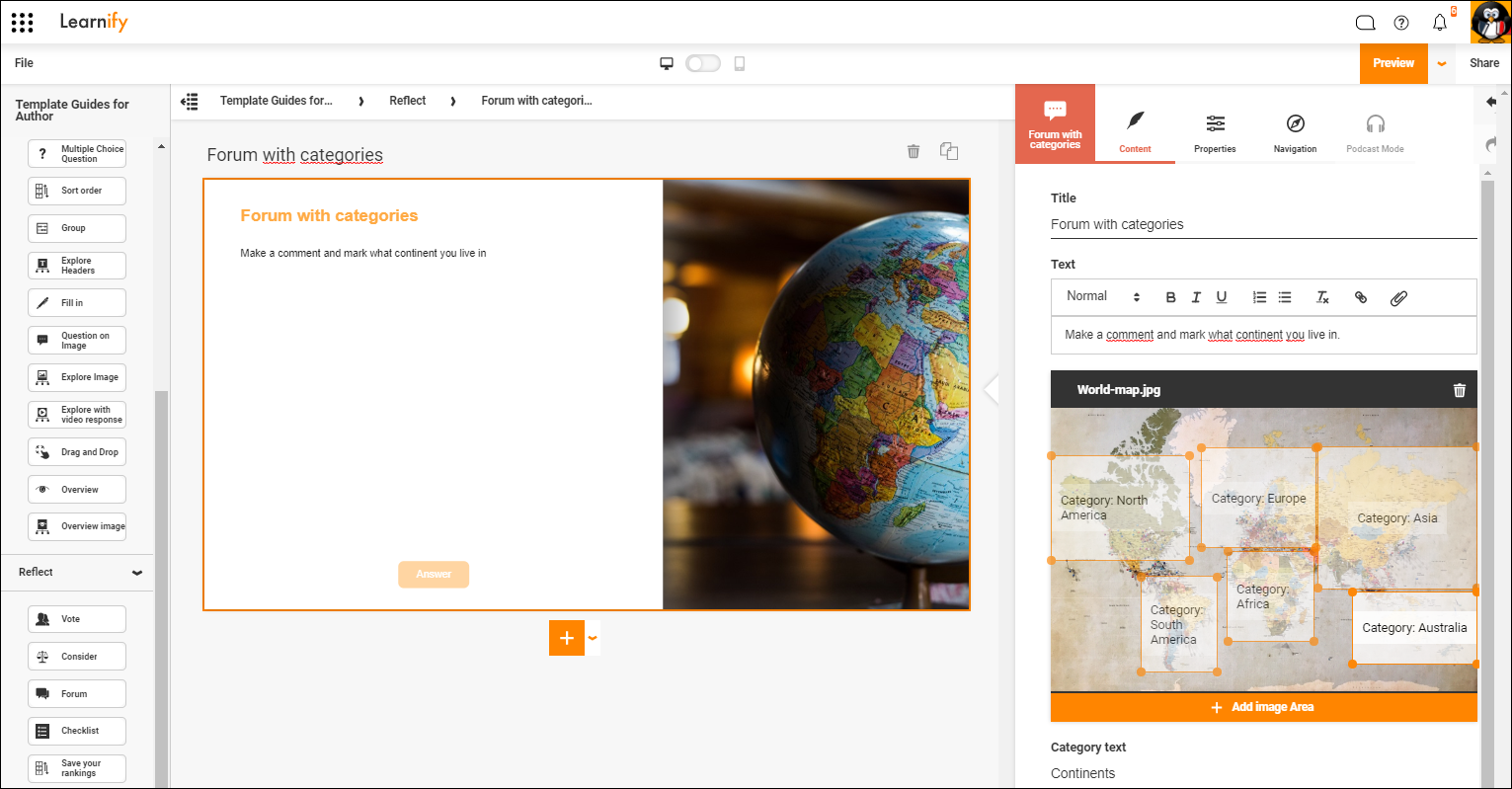
Task: Toggle italic formatting
Action: pos(1196,297)
